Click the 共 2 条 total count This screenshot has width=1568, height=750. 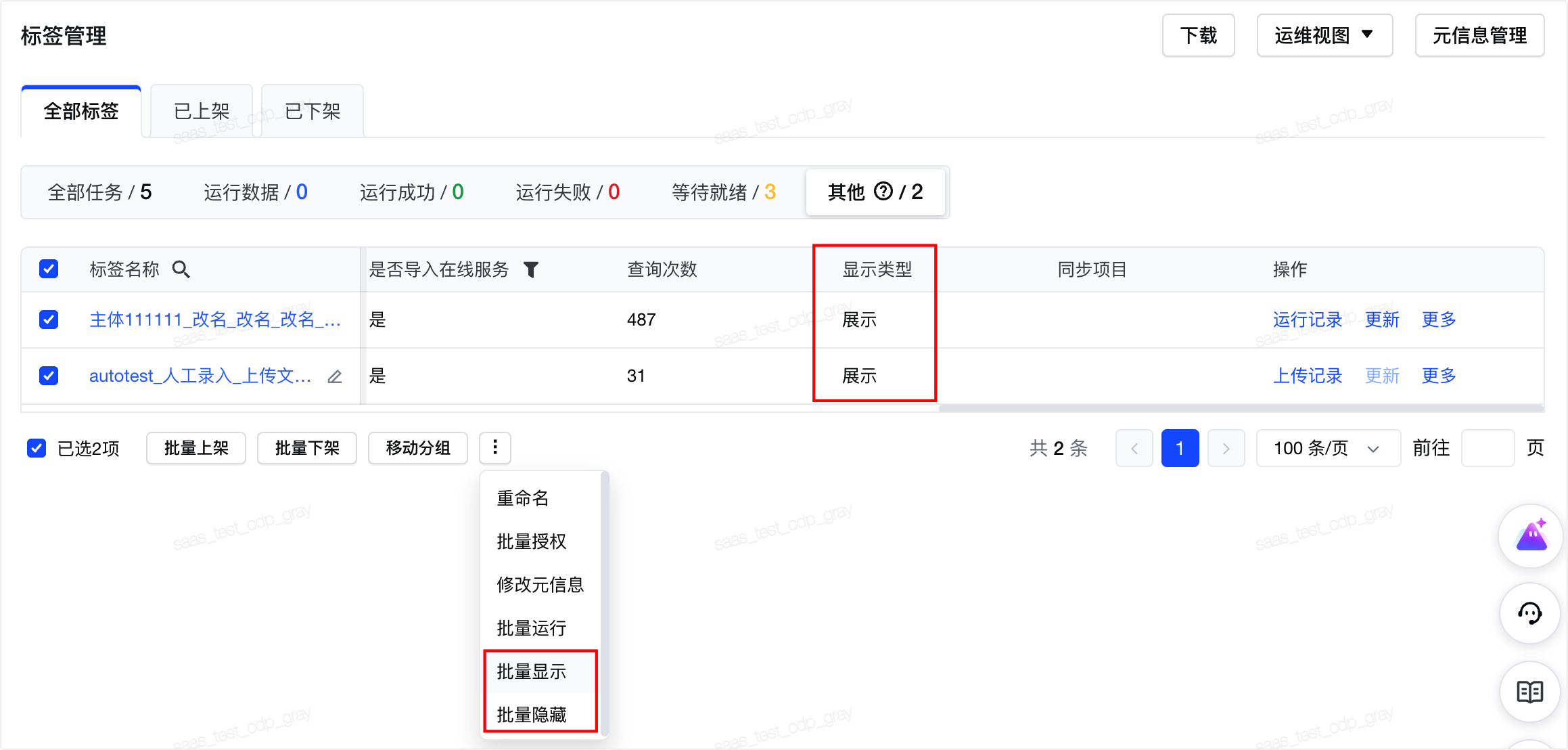pos(1059,448)
